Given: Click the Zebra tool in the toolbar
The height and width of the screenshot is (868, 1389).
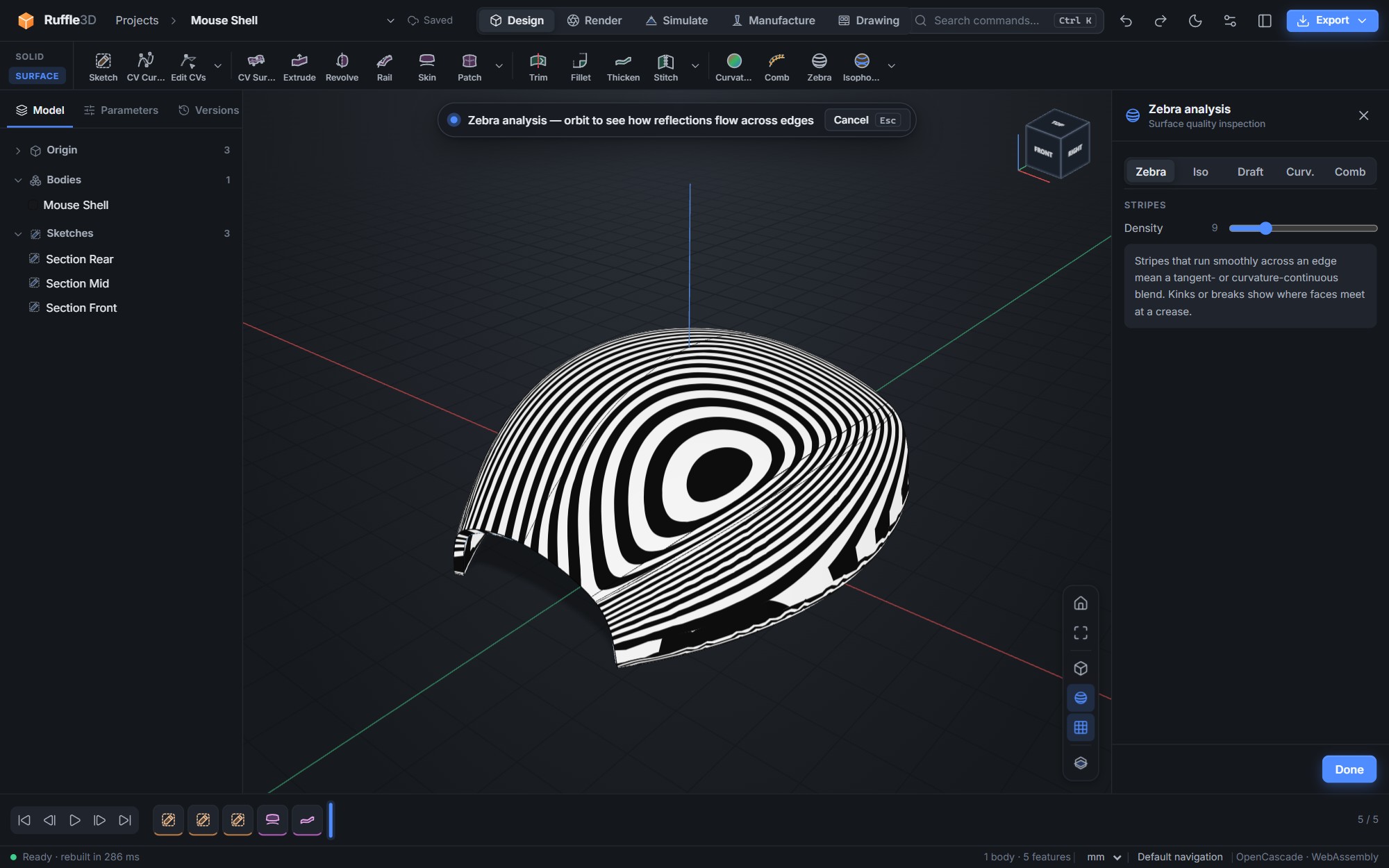Looking at the screenshot, I should 819,67.
